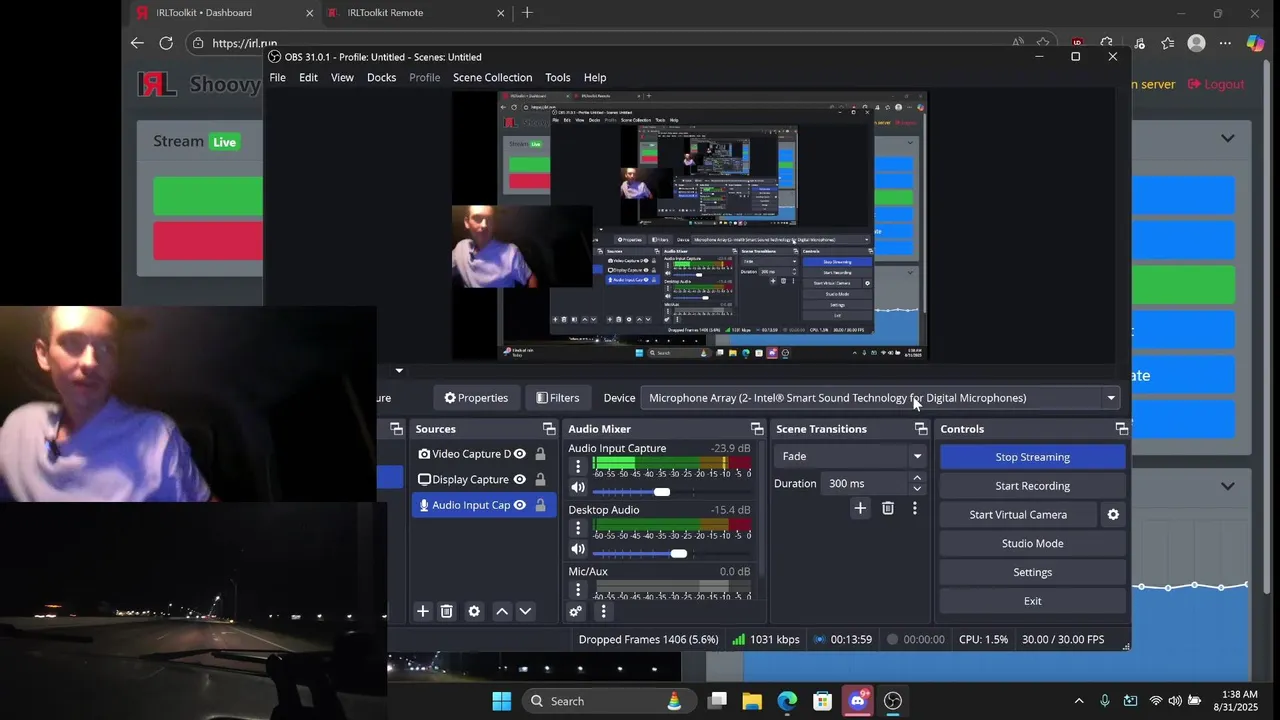Open the Docks menu

coord(381,77)
